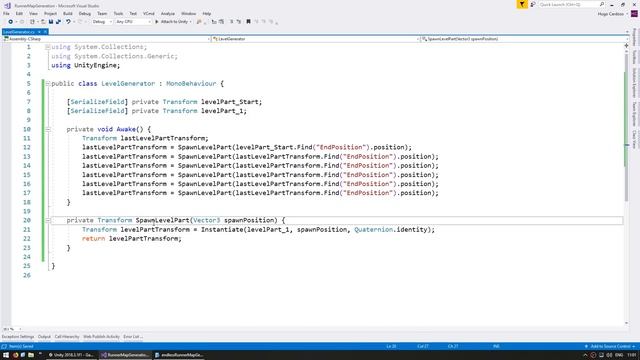Open the Edit menu

(19, 14)
